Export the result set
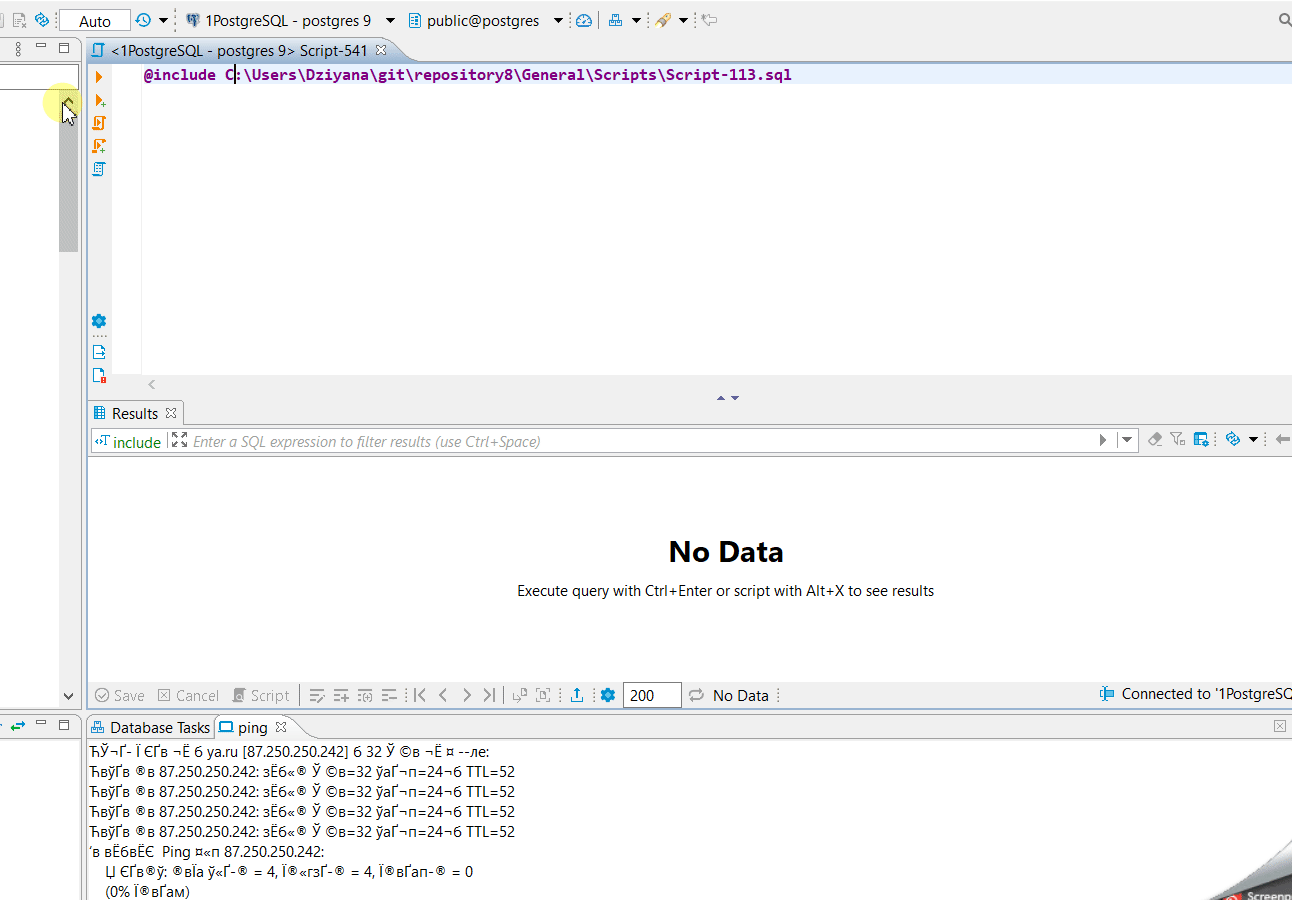 click(577, 695)
